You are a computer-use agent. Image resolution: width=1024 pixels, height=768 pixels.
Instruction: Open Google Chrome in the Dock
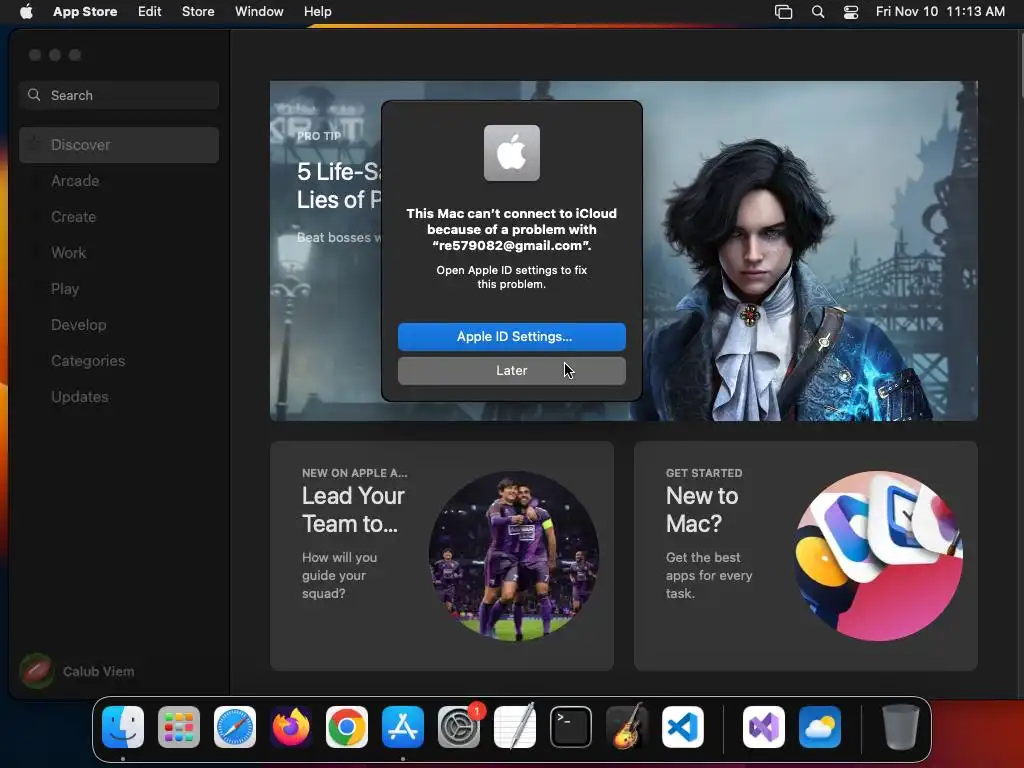(x=347, y=727)
